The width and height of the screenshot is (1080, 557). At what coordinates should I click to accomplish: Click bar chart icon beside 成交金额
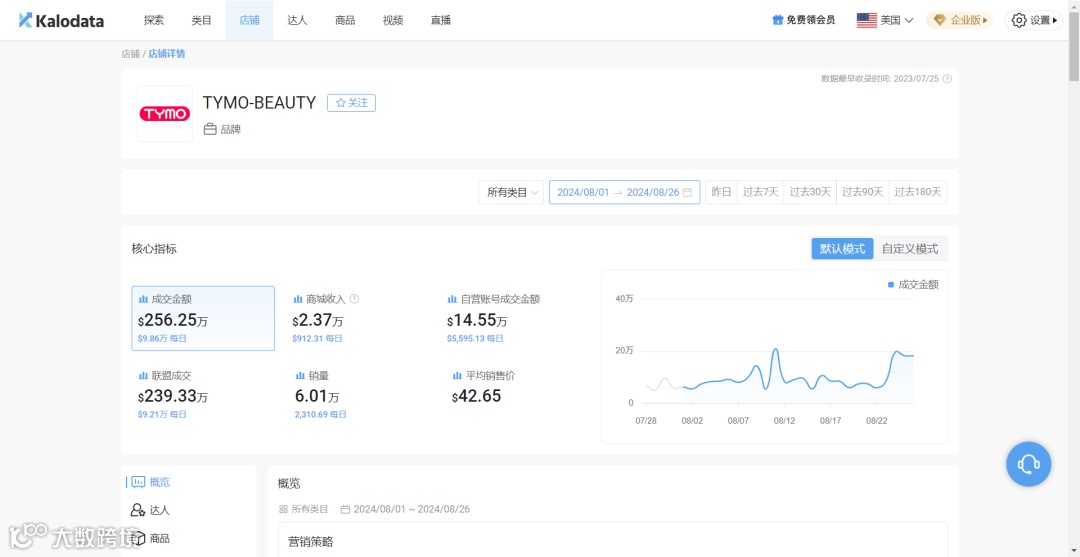pos(143,299)
